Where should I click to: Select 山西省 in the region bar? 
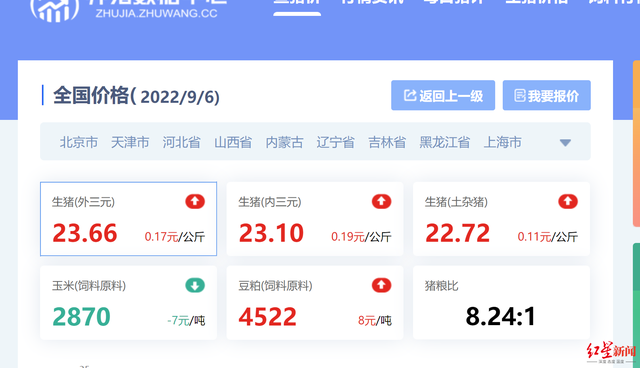click(233, 142)
